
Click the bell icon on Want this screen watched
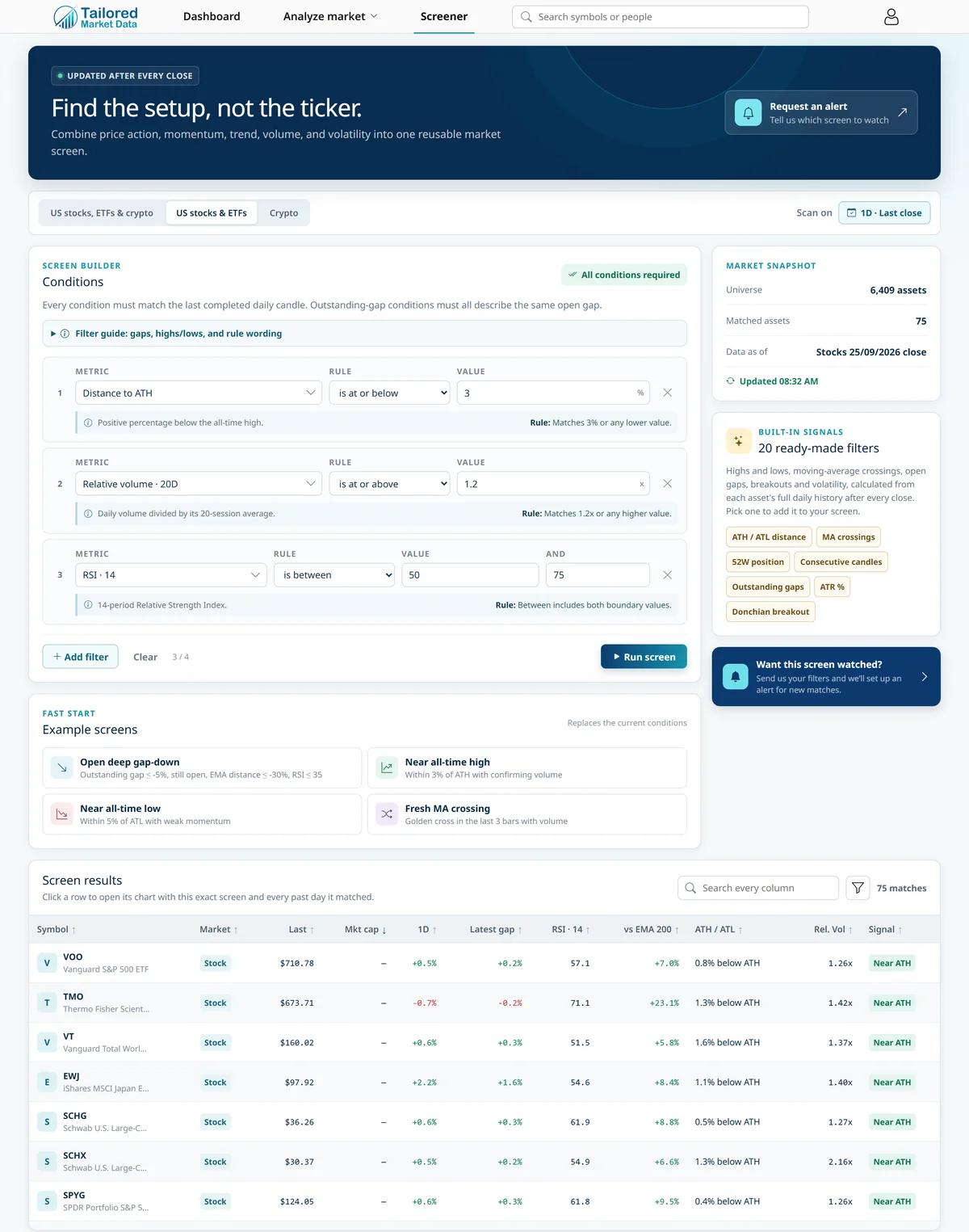tap(735, 677)
